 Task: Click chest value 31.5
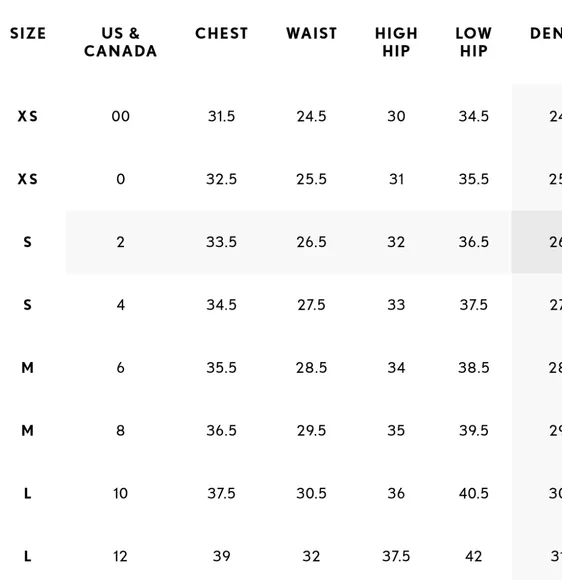point(221,117)
